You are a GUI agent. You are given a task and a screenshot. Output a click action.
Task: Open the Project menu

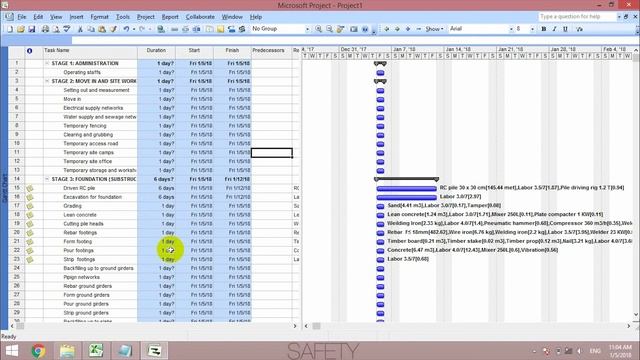click(145, 17)
